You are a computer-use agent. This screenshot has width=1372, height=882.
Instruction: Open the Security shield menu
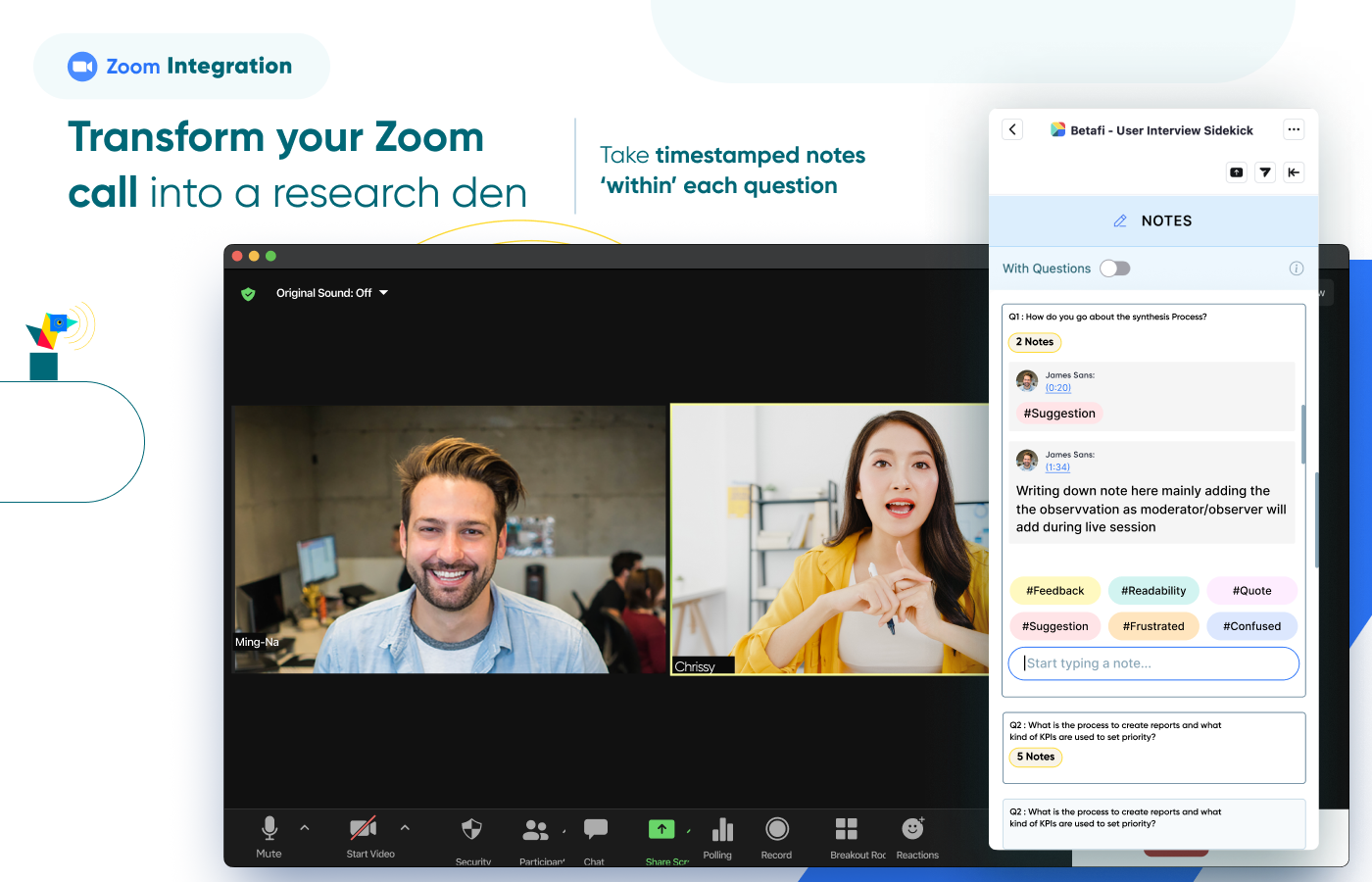tap(472, 829)
